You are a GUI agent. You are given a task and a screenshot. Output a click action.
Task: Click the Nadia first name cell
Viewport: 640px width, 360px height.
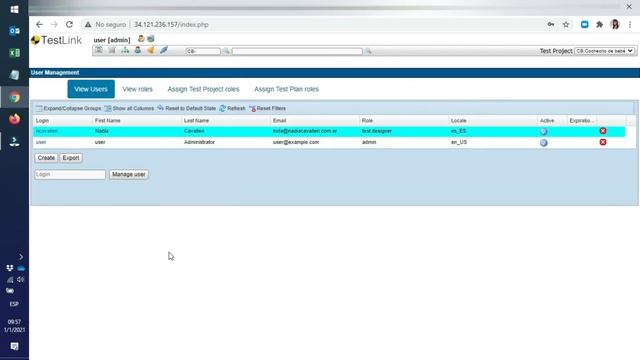pos(102,131)
